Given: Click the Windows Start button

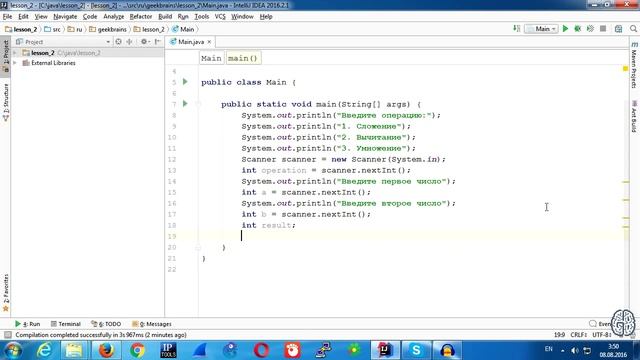Looking at the screenshot, I should click(13, 350).
